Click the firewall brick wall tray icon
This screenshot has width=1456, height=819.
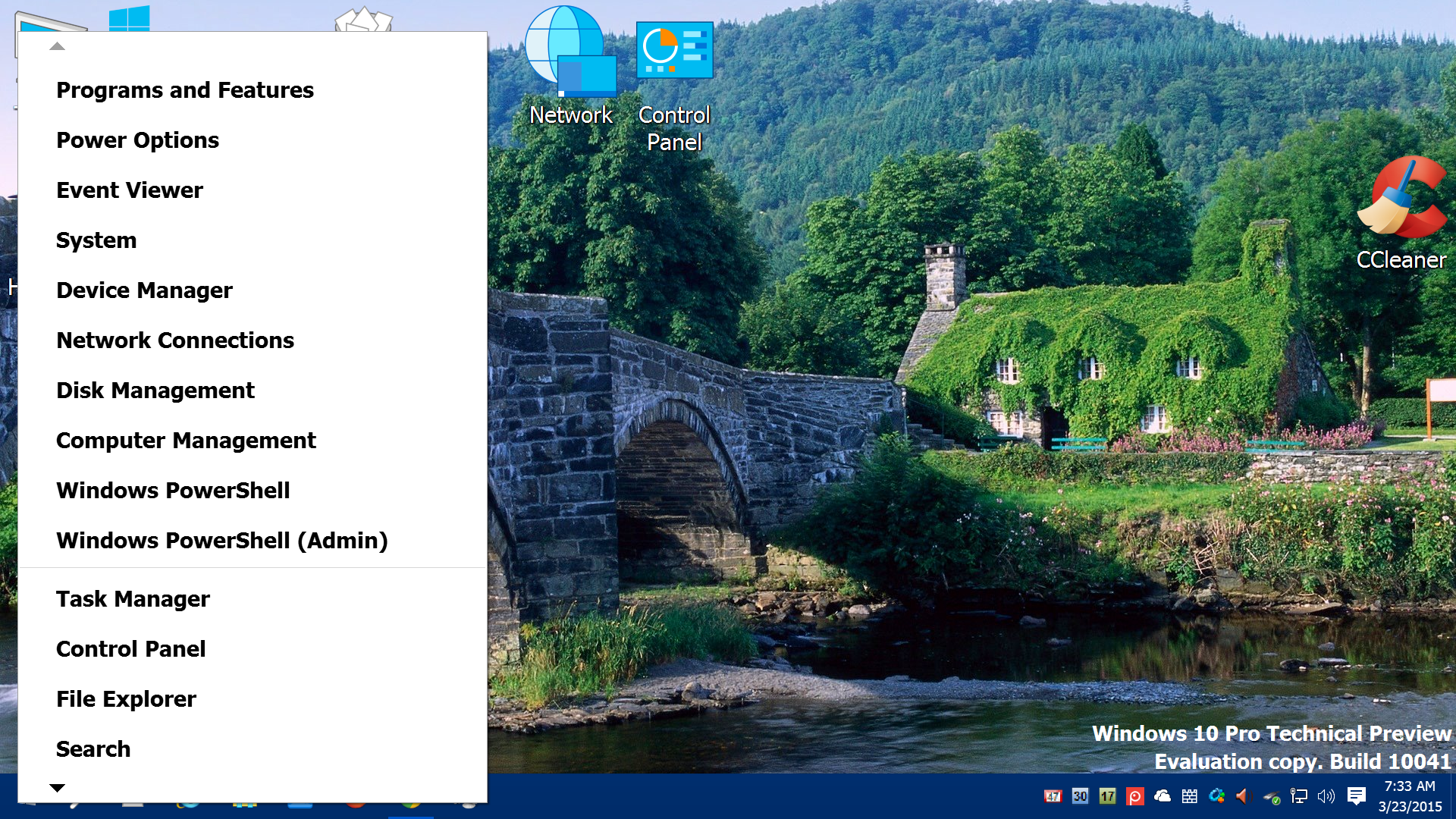(x=1189, y=795)
